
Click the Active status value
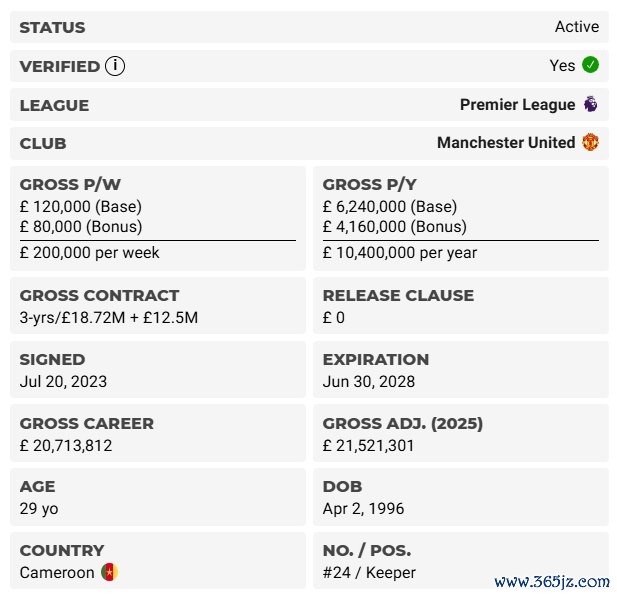(577, 27)
